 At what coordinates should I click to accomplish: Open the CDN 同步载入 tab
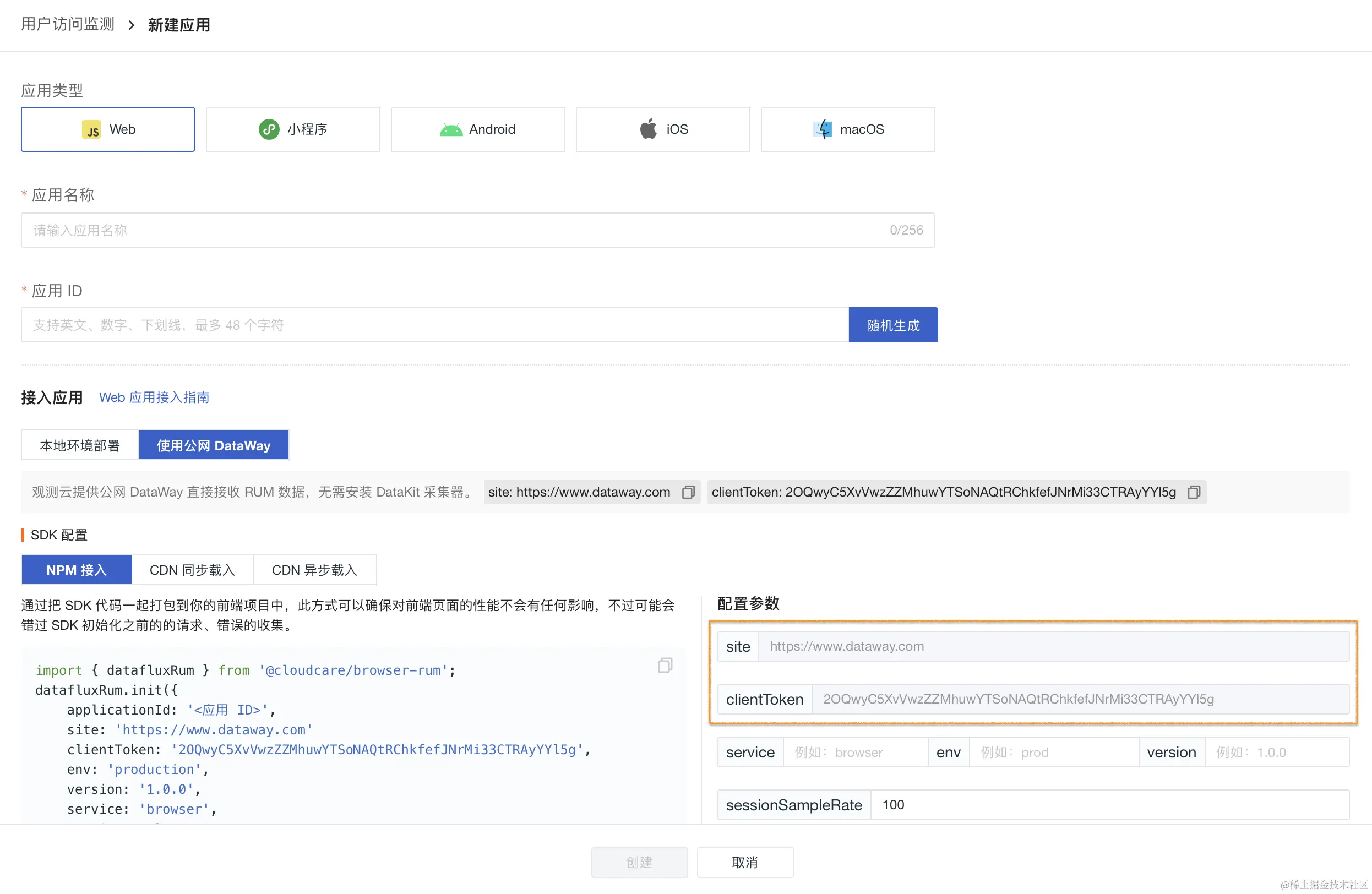click(x=192, y=570)
